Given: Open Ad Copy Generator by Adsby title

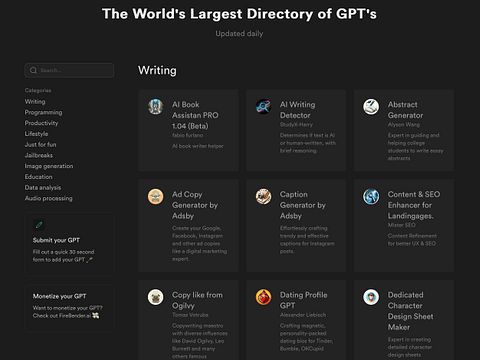Looking at the screenshot, I should [x=195, y=205].
